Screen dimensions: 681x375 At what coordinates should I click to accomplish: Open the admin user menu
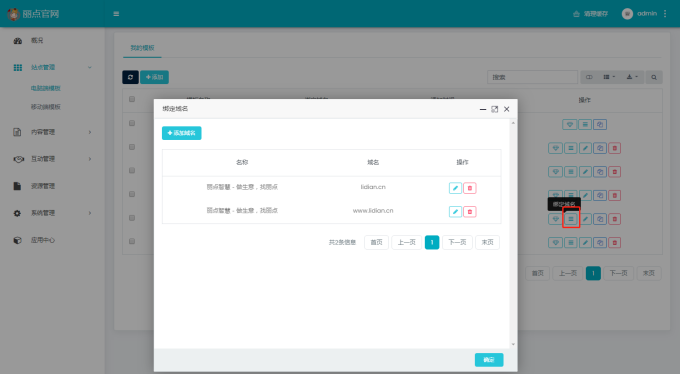(x=639, y=14)
